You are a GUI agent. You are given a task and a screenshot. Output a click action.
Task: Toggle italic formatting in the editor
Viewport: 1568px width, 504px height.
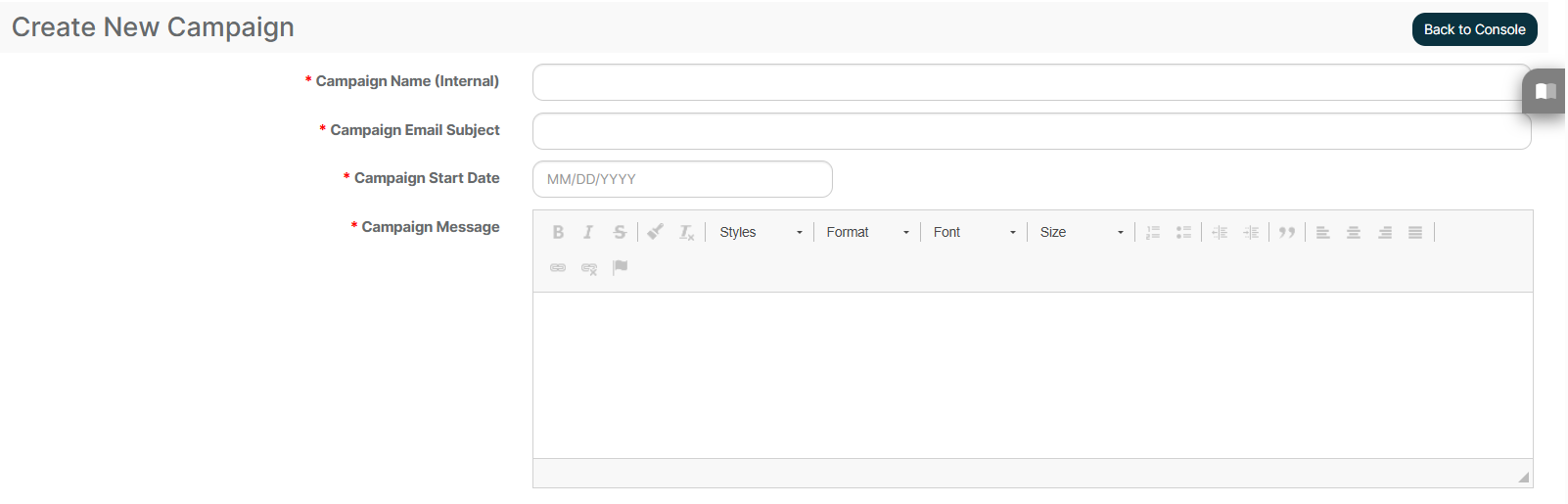[588, 232]
